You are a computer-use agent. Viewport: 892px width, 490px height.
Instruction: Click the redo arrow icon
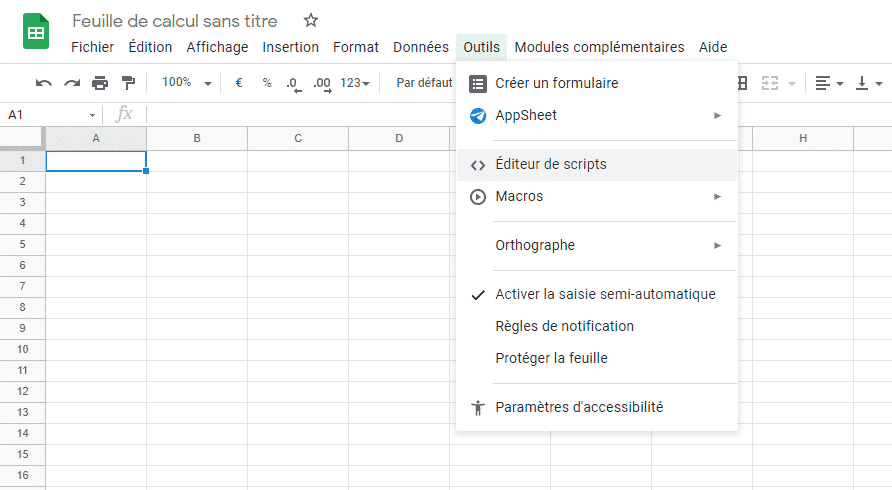pyautogui.click(x=72, y=83)
